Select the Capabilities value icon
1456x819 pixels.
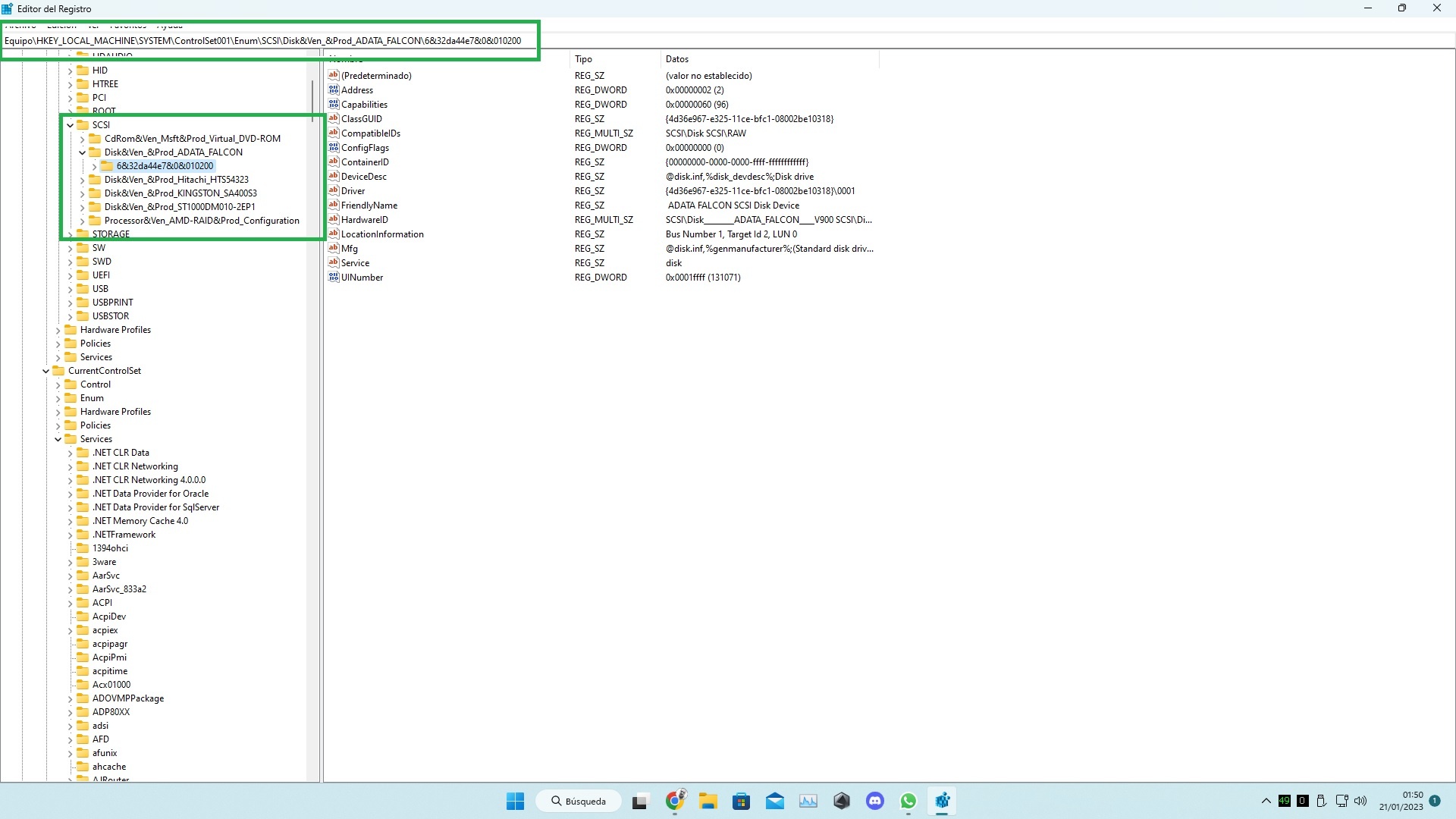[x=333, y=104]
